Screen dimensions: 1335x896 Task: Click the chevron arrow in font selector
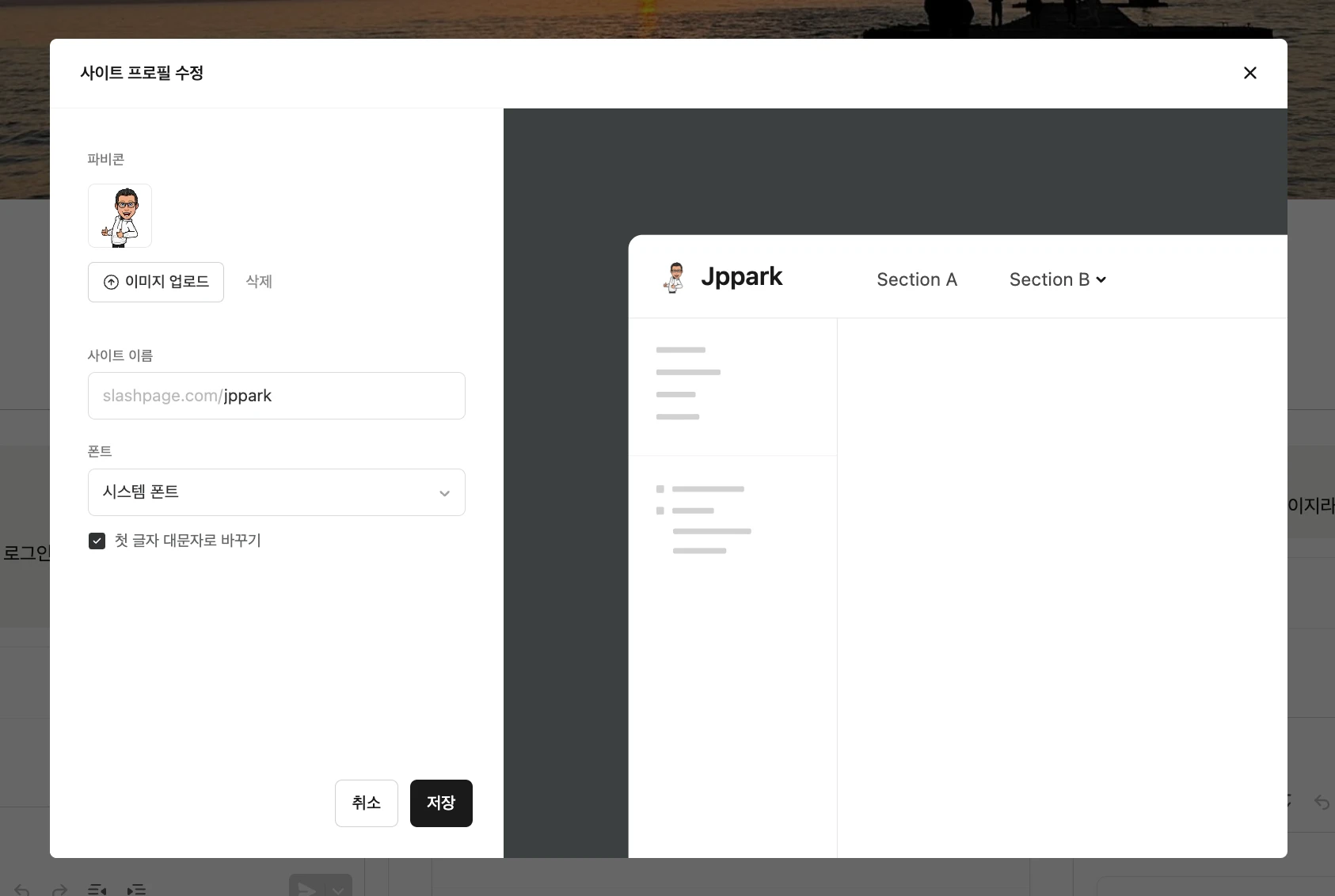click(444, 493)
